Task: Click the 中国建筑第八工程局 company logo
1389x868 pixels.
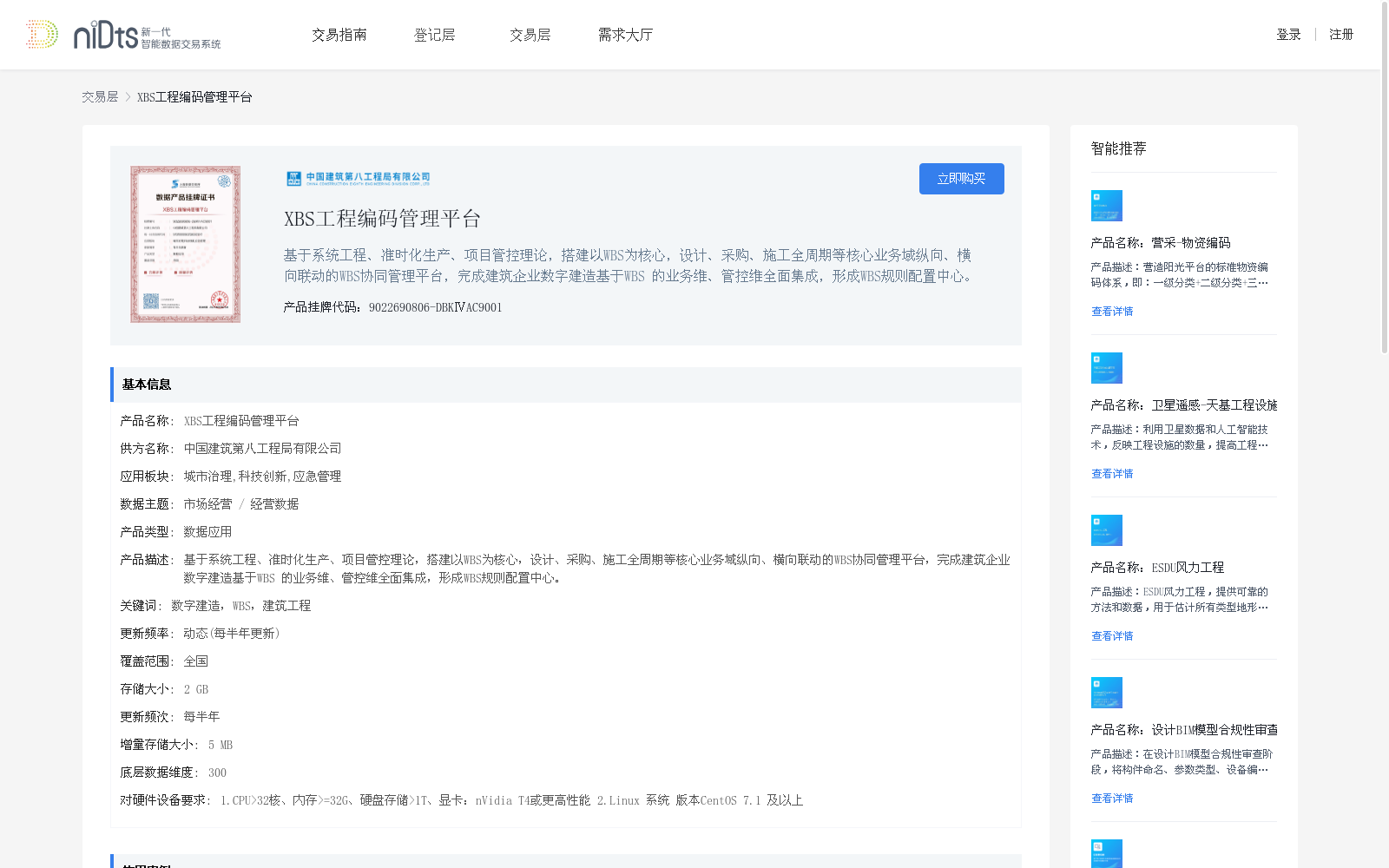Action: (359, 178)
